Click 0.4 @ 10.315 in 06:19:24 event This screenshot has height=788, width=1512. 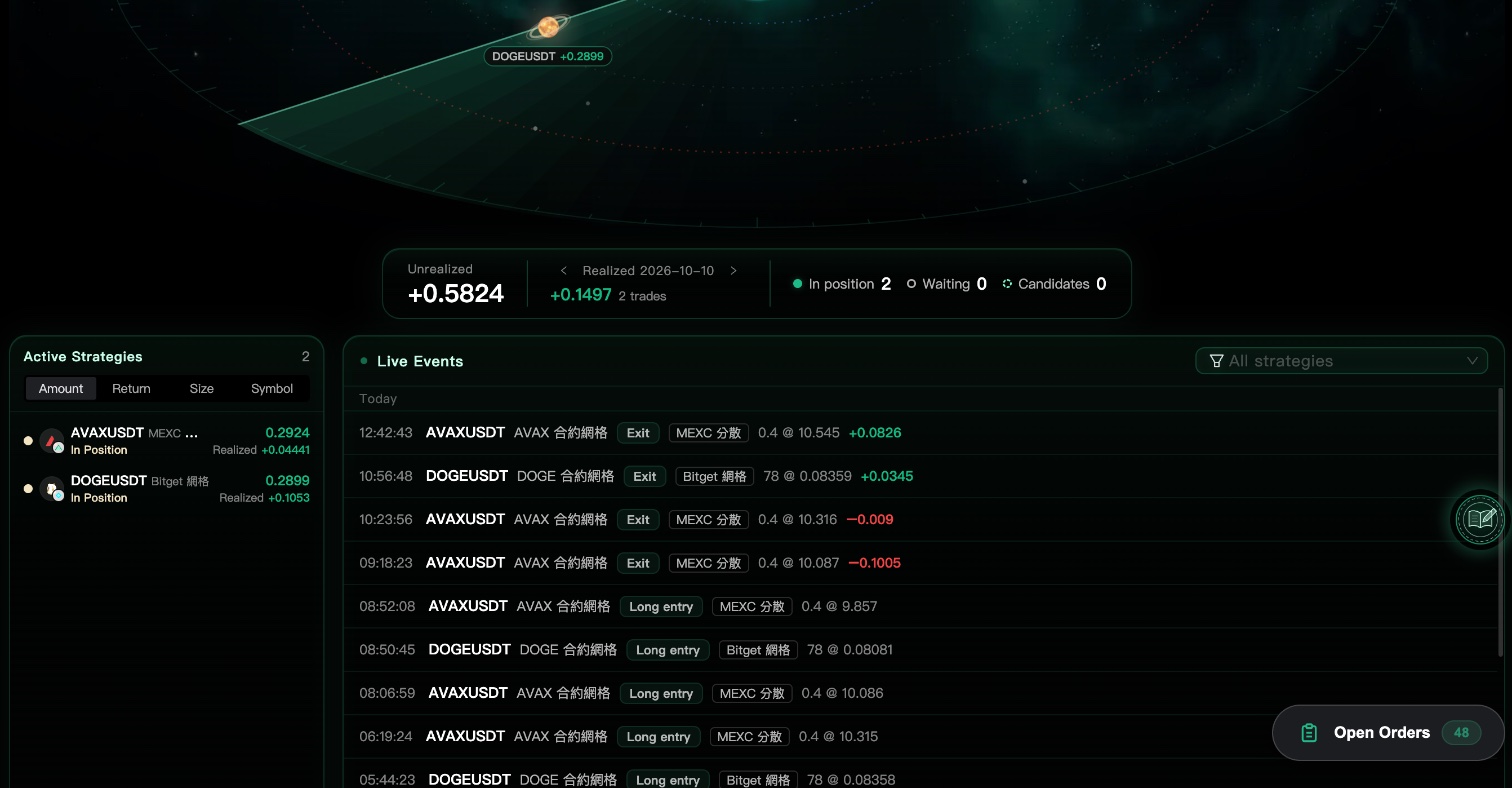[x=838, y=736]
